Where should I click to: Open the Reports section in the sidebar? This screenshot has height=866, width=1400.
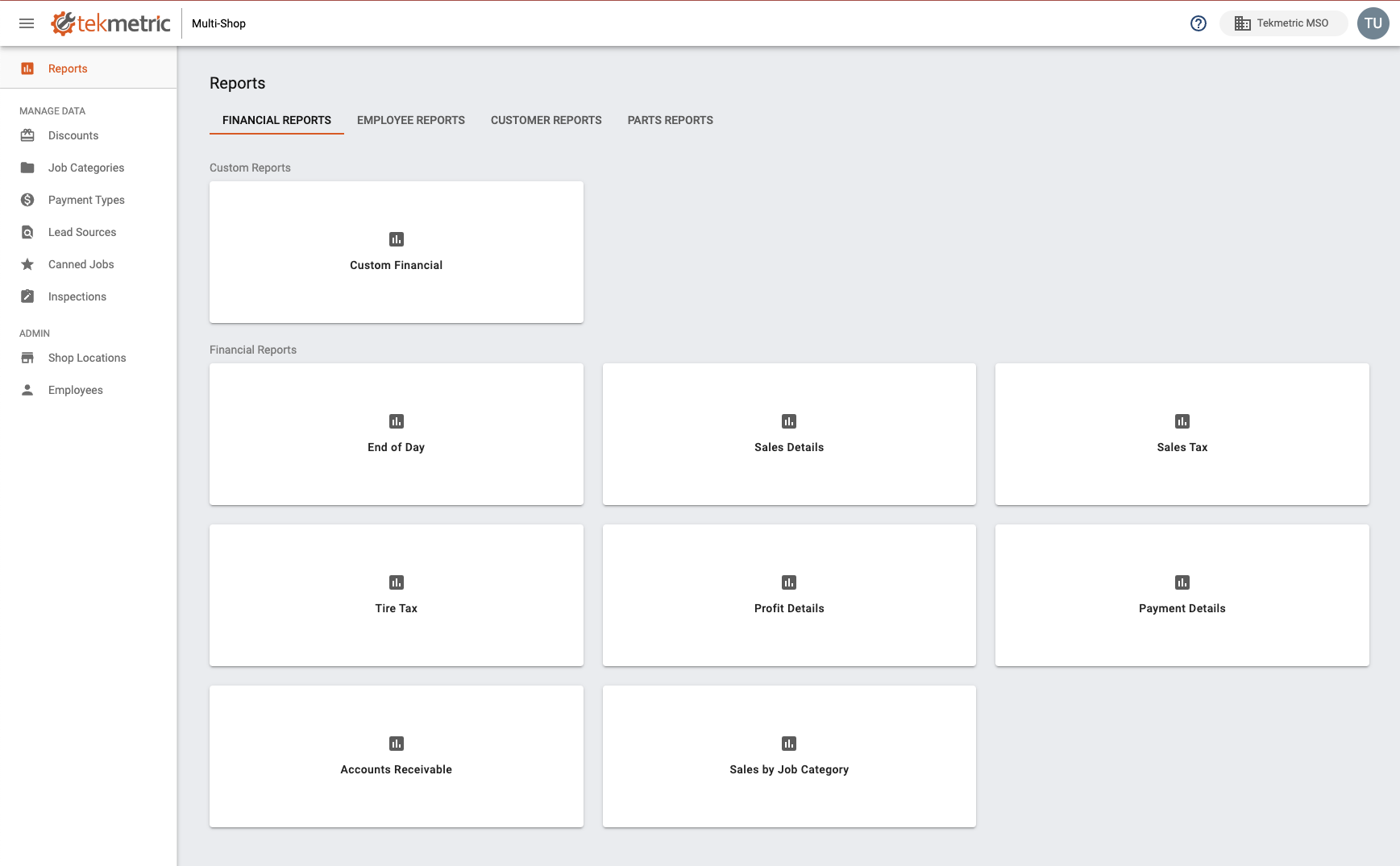[69, 68]
